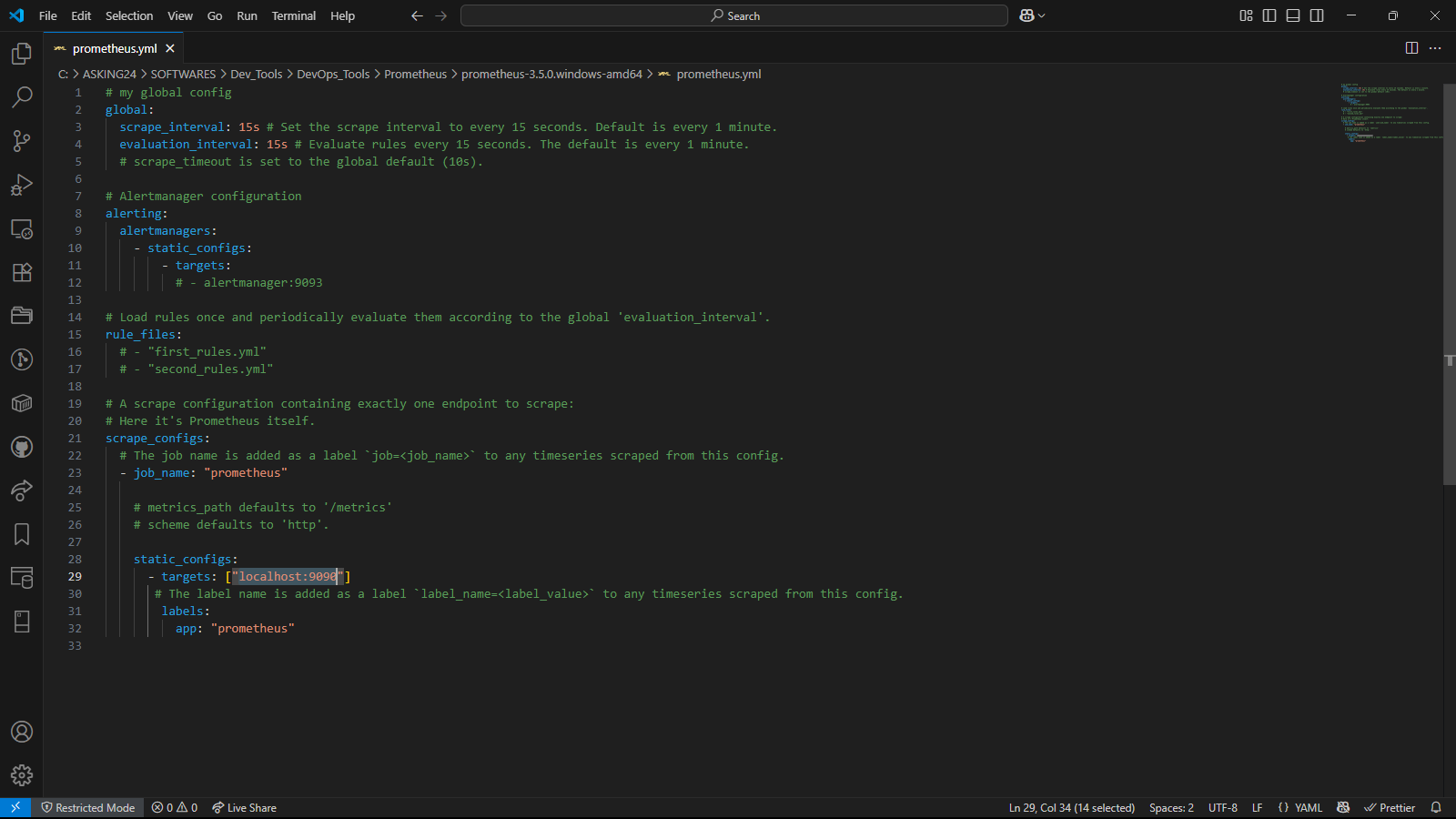Open the Git graph icon in activity bar
1456x819 pixels.
coord(22,359)
